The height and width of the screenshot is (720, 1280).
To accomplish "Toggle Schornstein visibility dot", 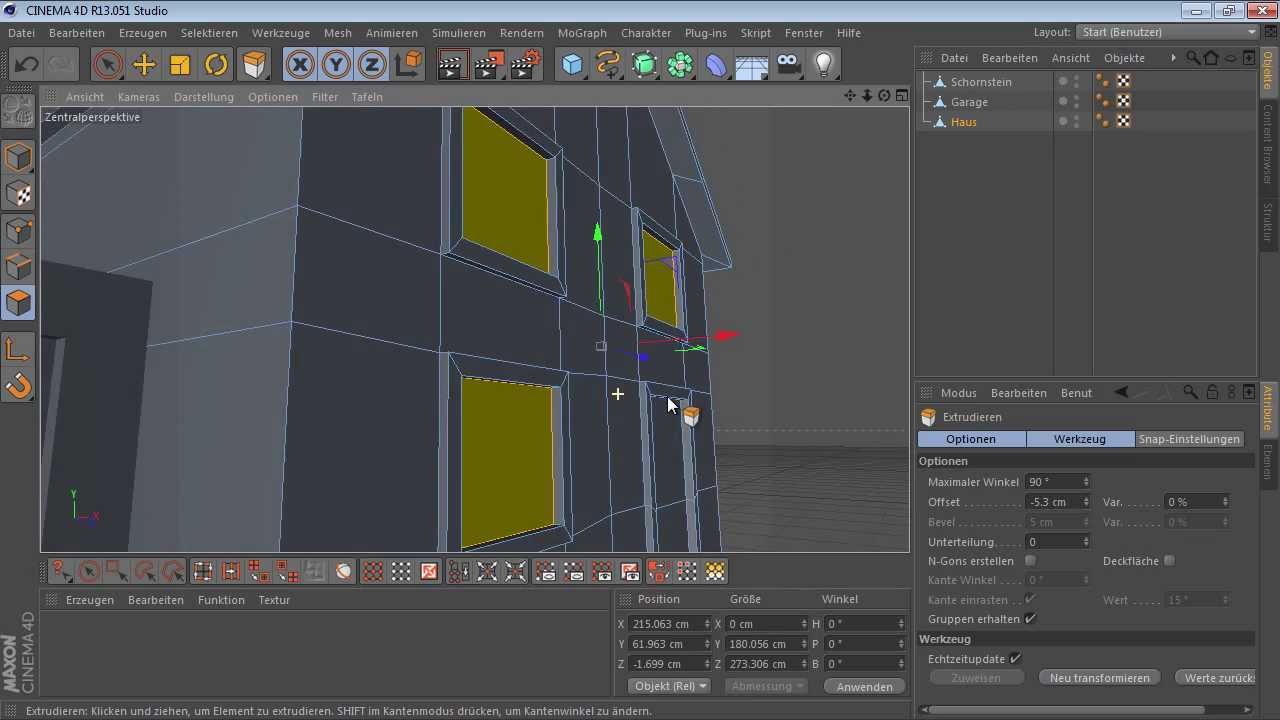I will [x=1063, y=80].
